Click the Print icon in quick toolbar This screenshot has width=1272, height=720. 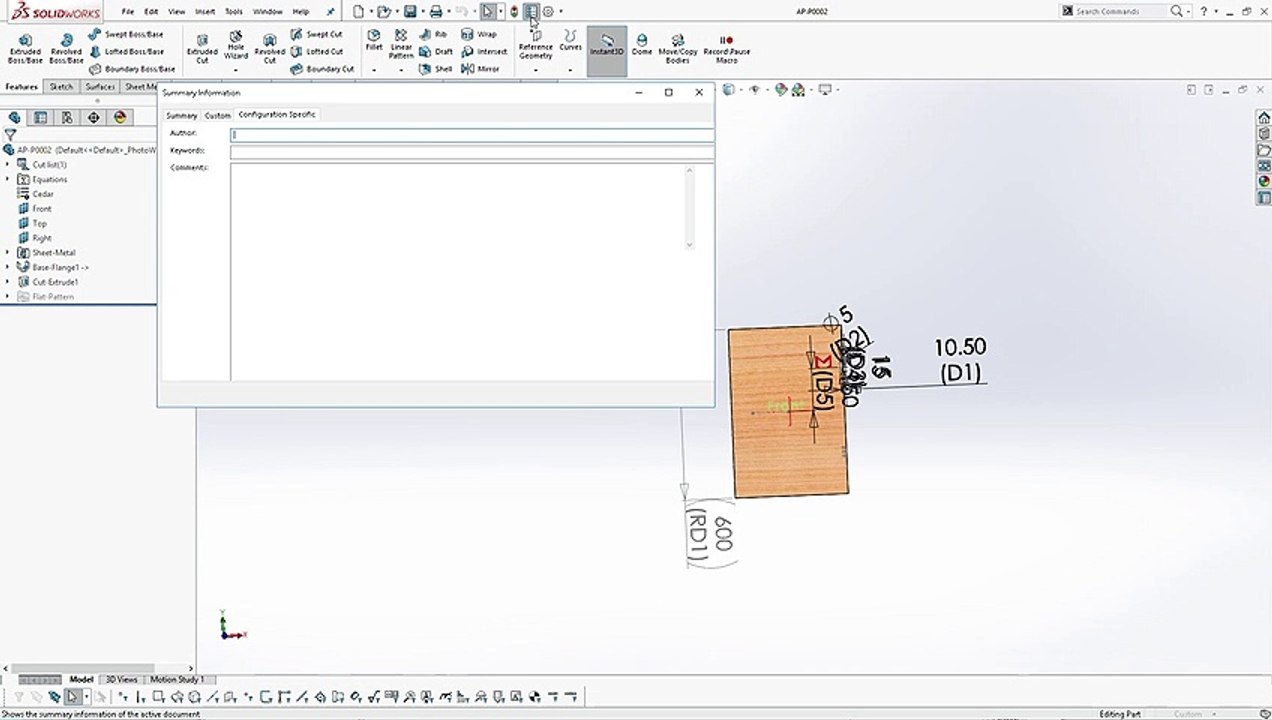click(436, 11)
